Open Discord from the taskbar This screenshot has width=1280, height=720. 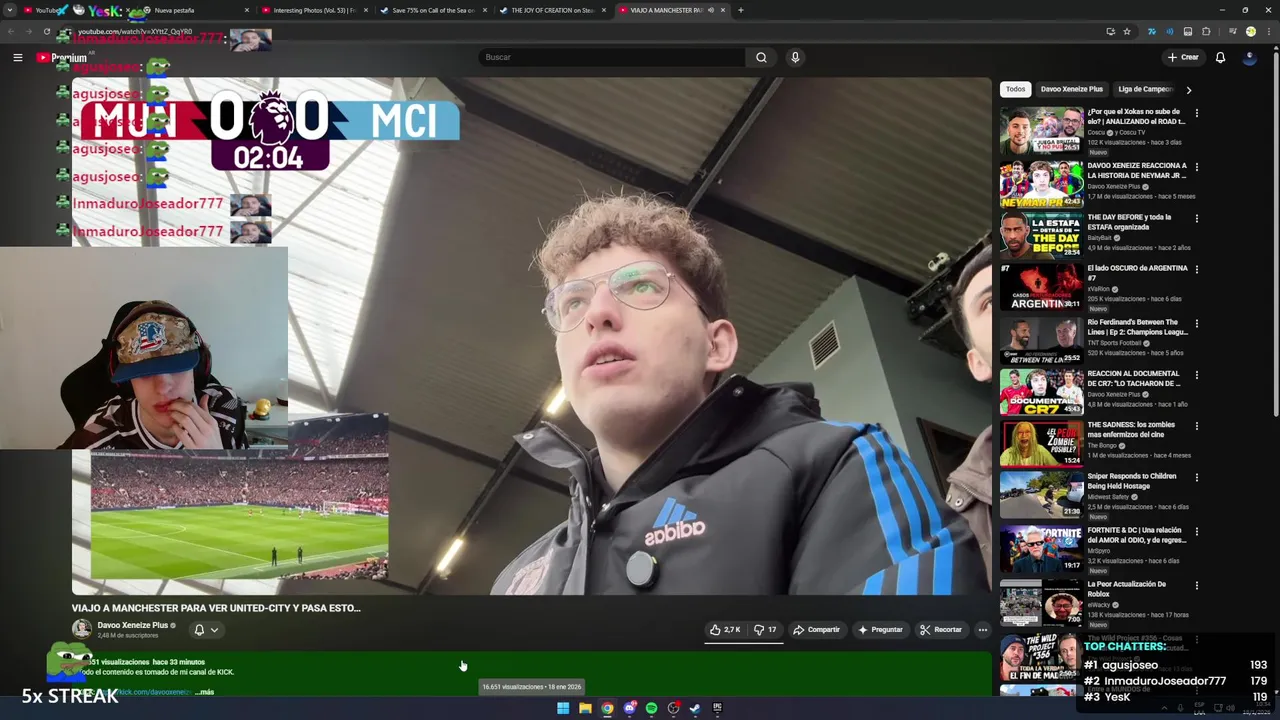coord(629,708)
